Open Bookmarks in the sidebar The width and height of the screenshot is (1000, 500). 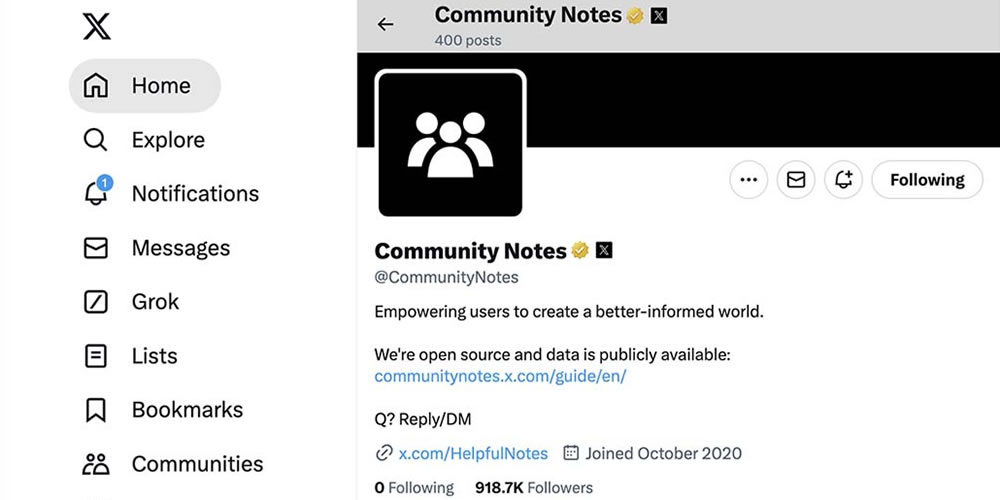pos(163,409)
